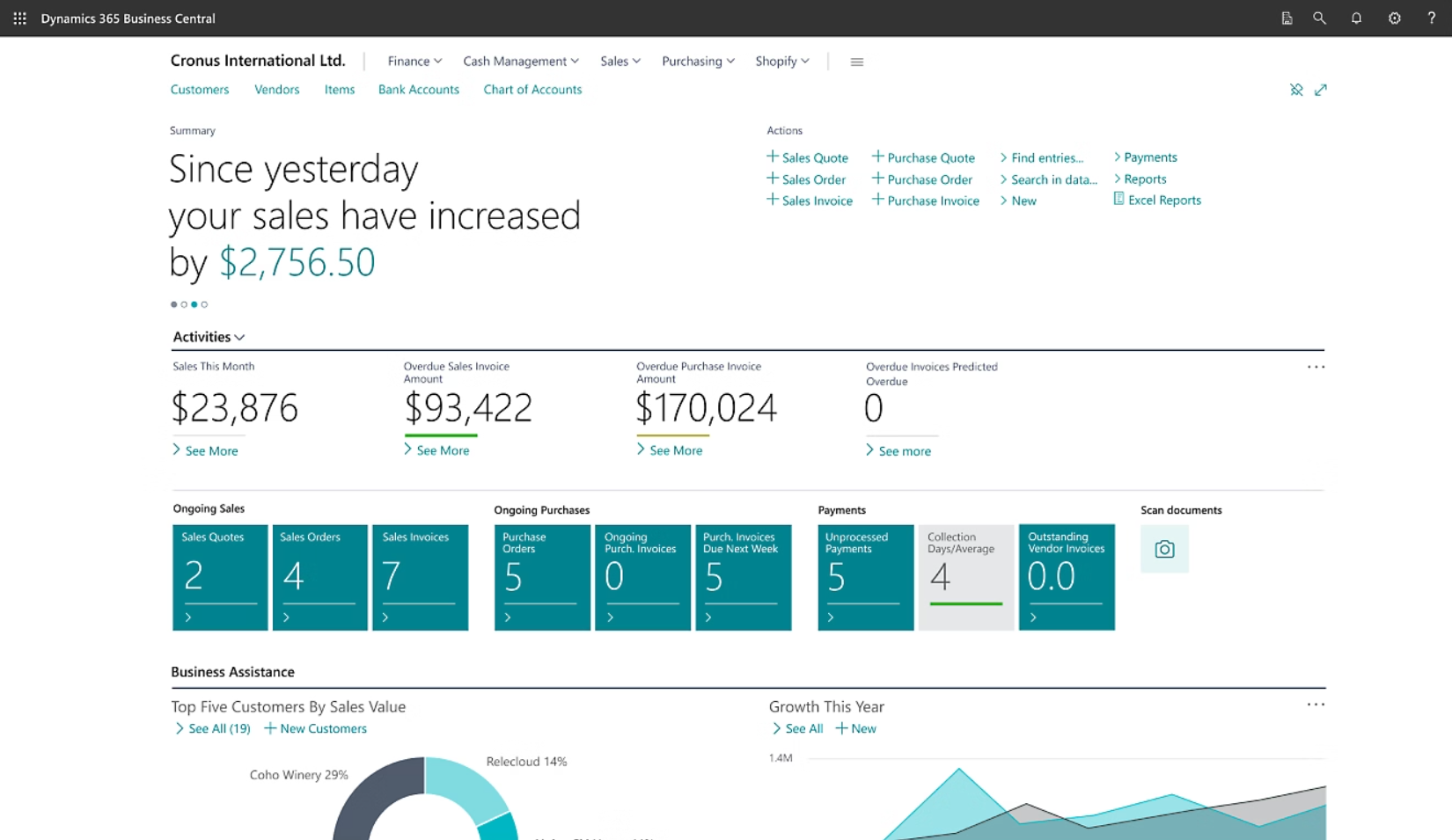Screen dimensions: 1452x840
Task: Open the Chart of Accounts tab
Action: click(x=532, y=90)
